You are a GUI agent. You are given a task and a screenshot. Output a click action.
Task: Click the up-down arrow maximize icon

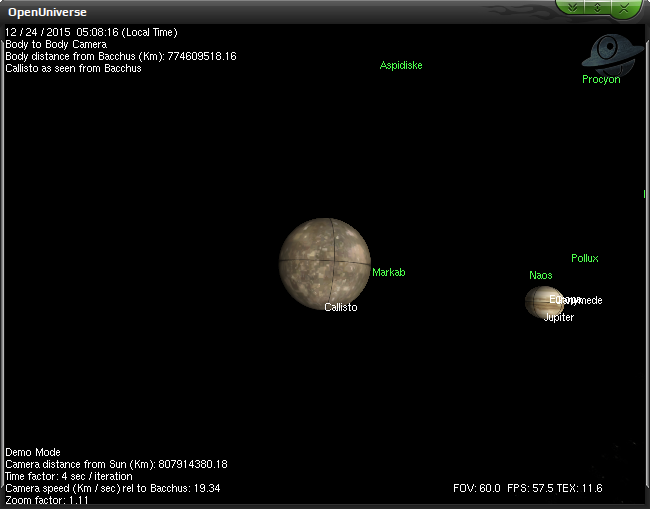[x=597, y=8]
